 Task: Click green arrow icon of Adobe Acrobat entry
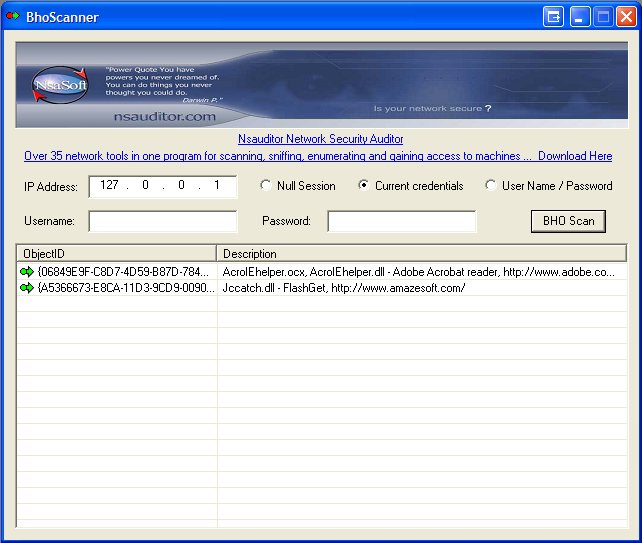pyautogui.click(x=27, y=272)
